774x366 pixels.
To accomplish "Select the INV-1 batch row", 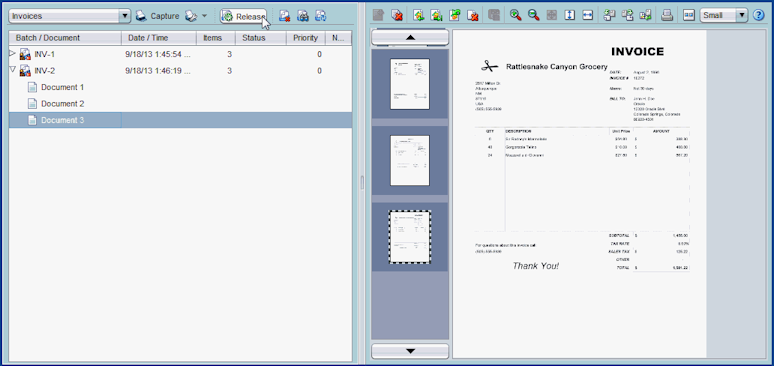I will coord(180,54).
